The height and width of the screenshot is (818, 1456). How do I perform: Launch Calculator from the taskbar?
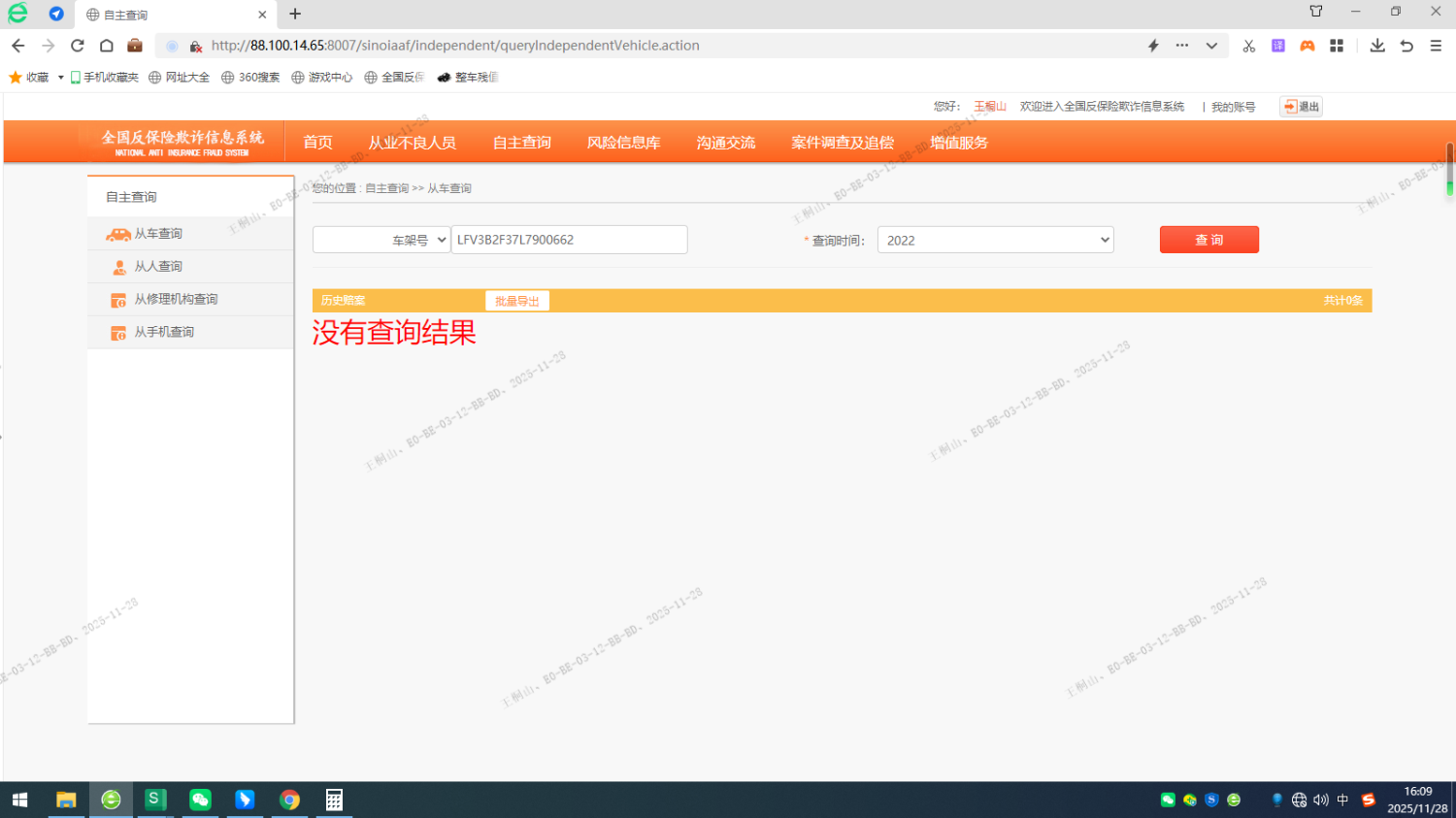point(334,800)
